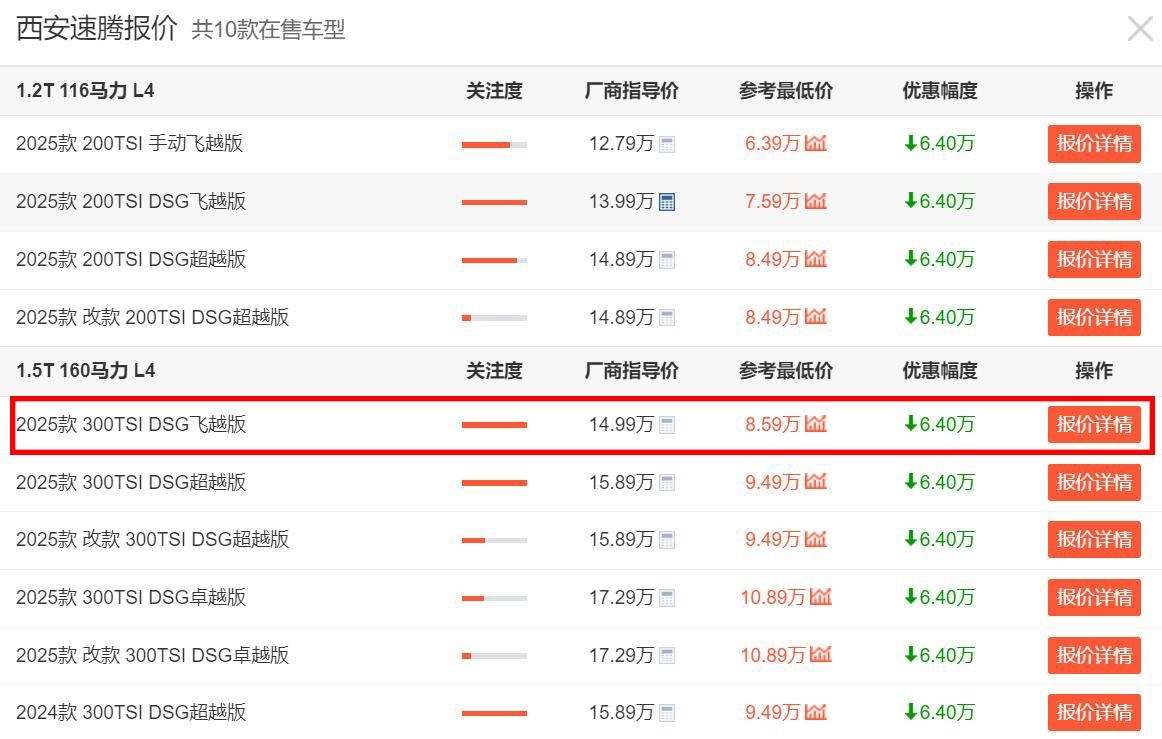Screen dimensions: 1162x739
Task: Click the 8.59万 lowest price
Action: (772, 424)
